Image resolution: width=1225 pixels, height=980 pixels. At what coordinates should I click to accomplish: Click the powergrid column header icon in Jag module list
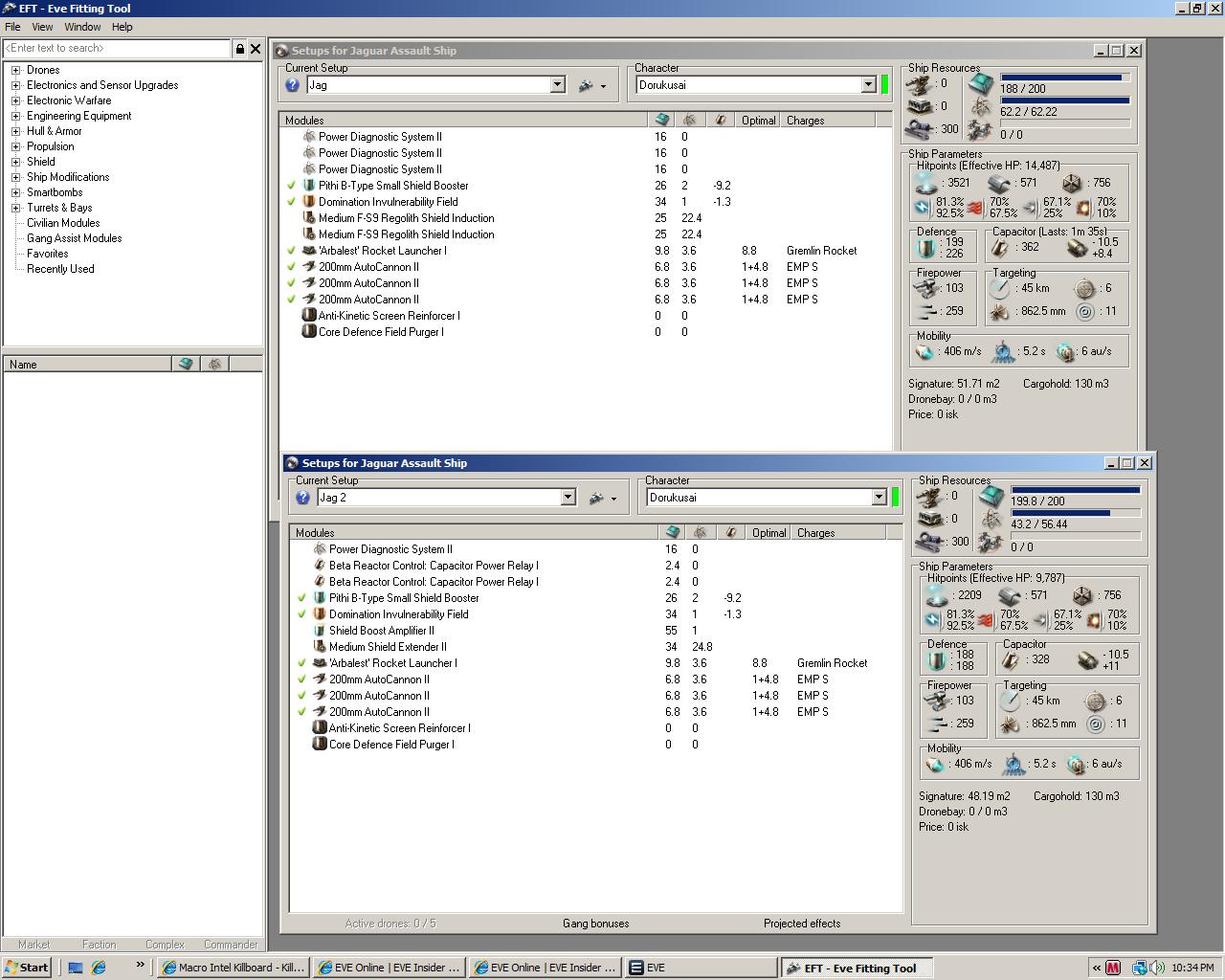(689, 121)
